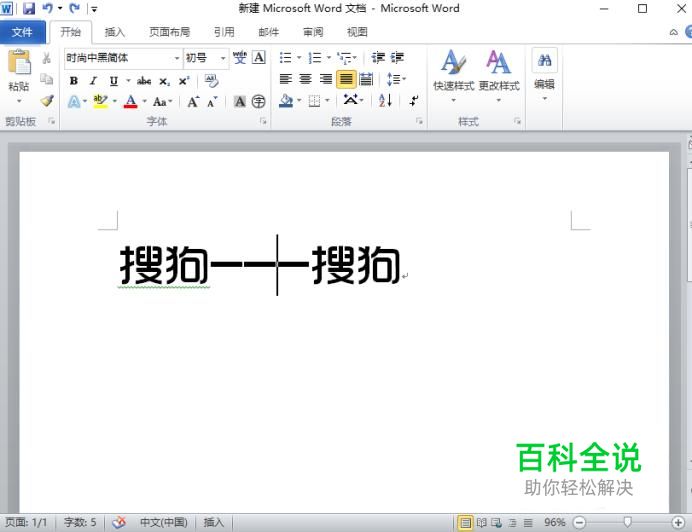Click the spell check status bar icon

[119, 523]
